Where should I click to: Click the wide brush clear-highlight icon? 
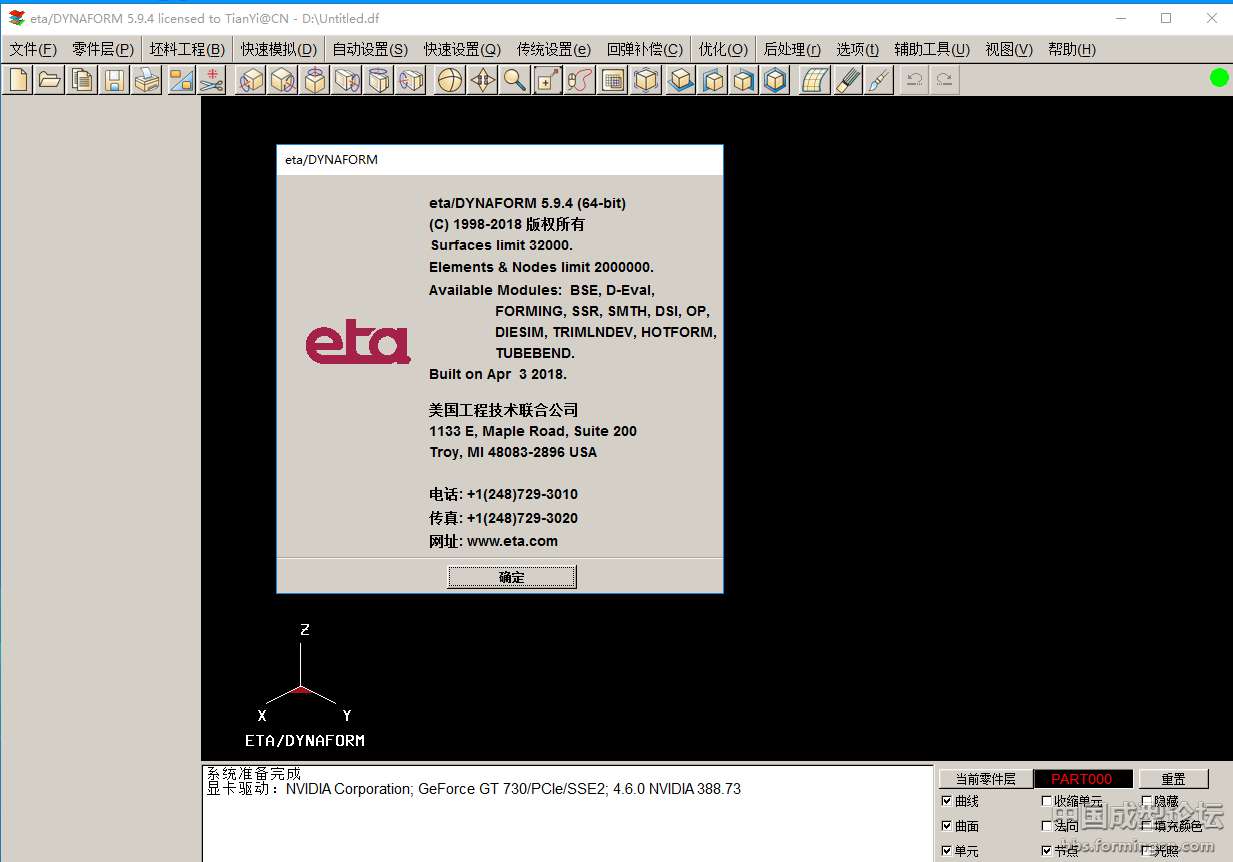[x=847, y=80]
